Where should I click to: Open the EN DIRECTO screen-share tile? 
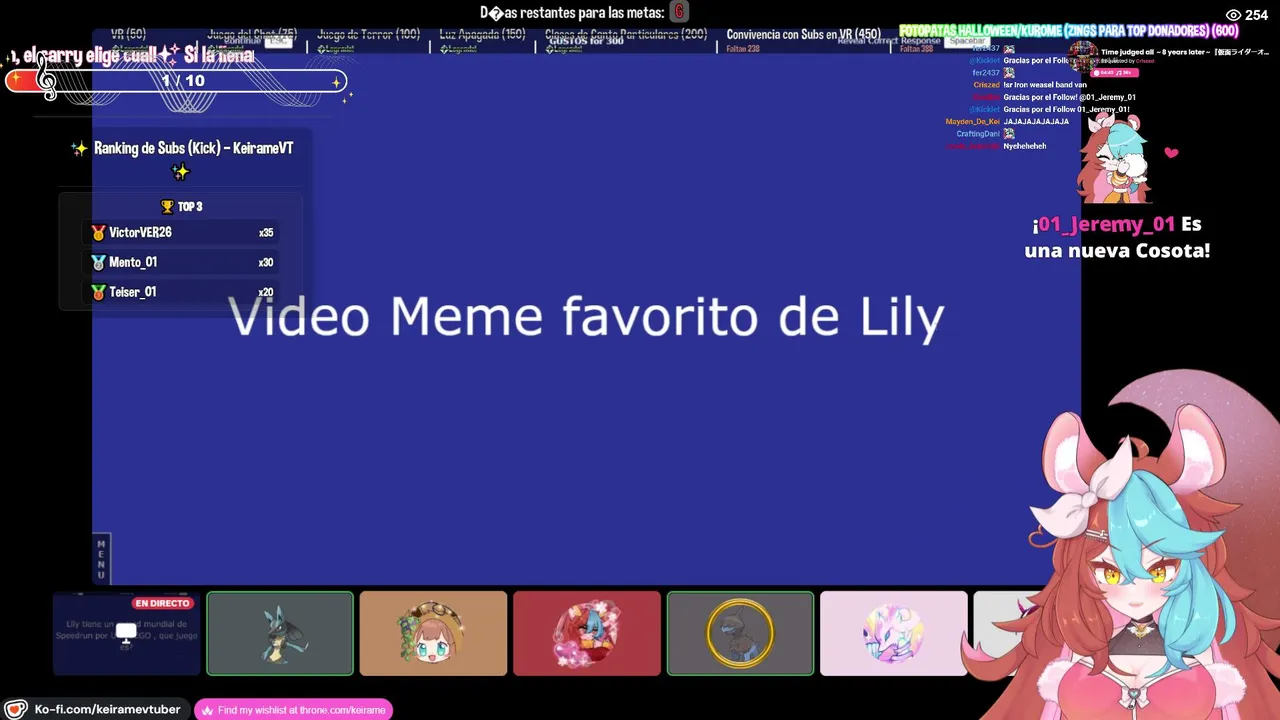pyautogui.click(x=126, y=633)
